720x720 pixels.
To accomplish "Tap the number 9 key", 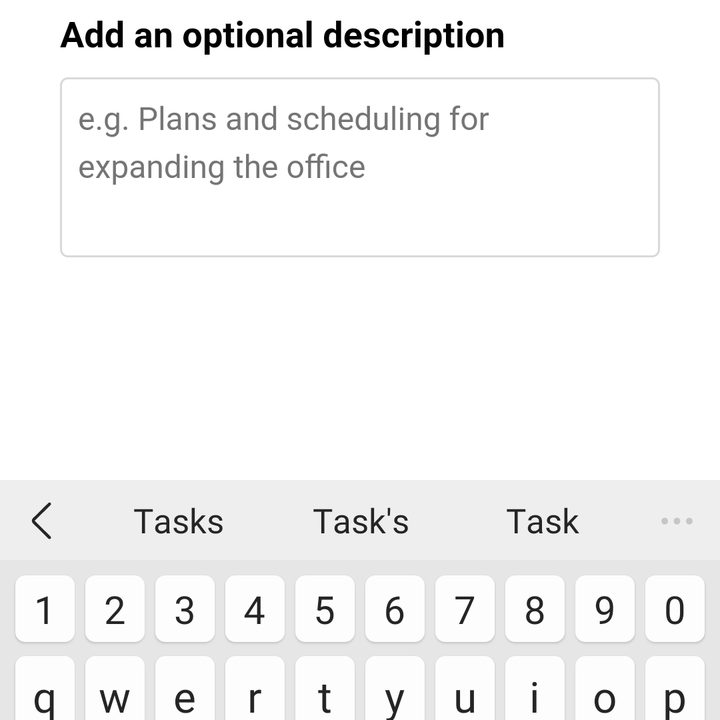I will 605,609.
